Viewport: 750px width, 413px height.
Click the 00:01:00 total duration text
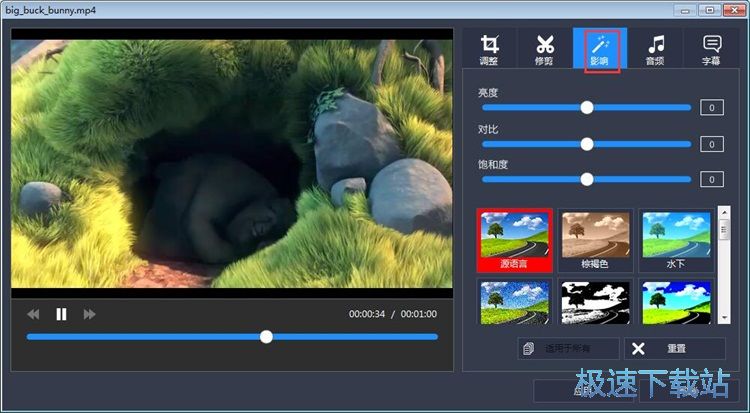click(x=419, y=314)
